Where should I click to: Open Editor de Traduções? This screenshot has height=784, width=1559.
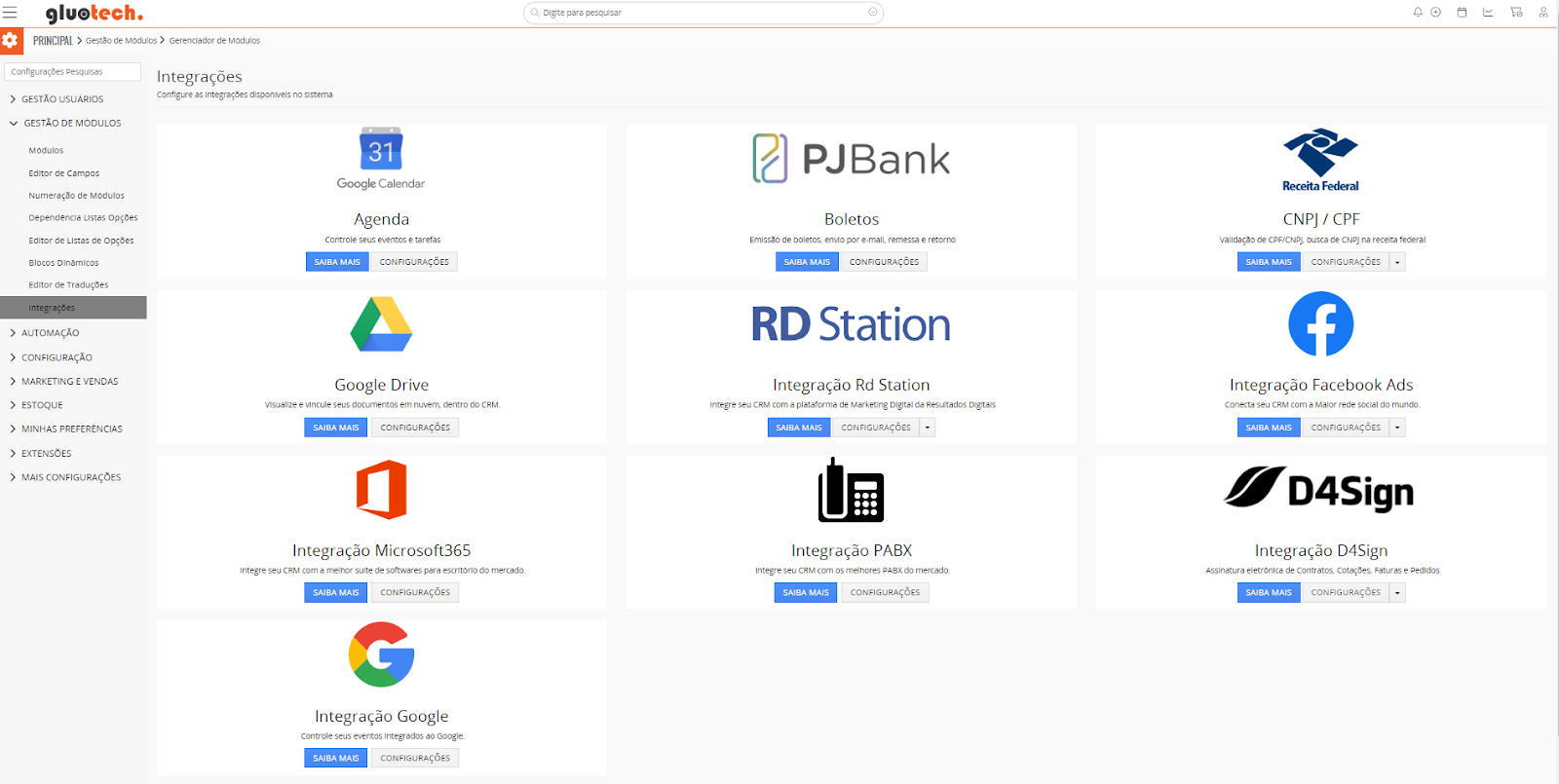pyautogui.click(x=68, y=285)
